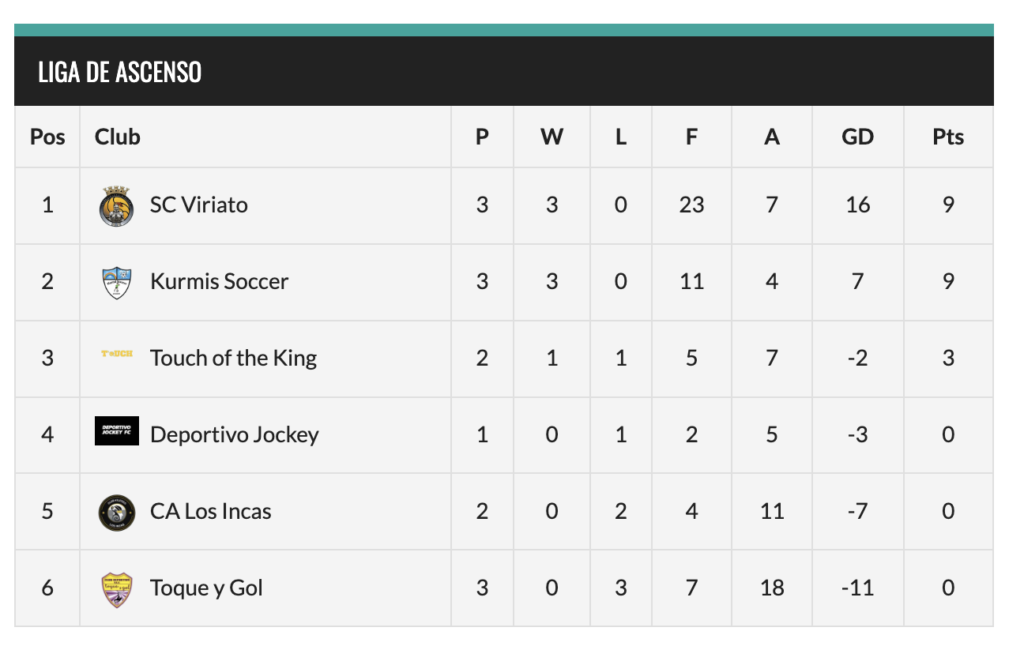This screenshot has width=1024, height=665.
Task: Click SC Viriato's goals-for value 23
Action: coord(691,205)
